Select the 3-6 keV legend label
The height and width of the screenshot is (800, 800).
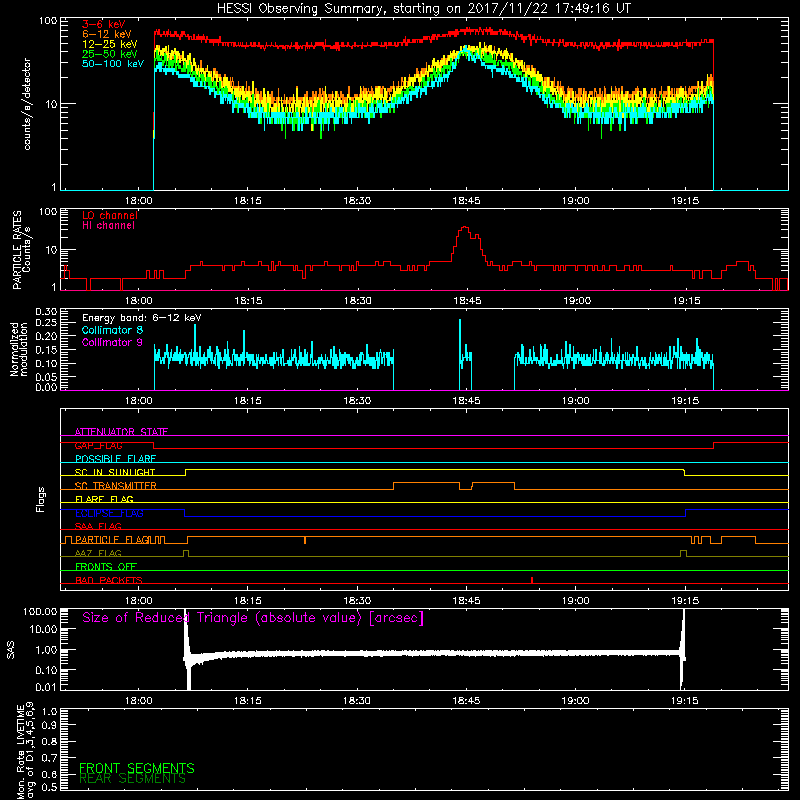[104, 24]
